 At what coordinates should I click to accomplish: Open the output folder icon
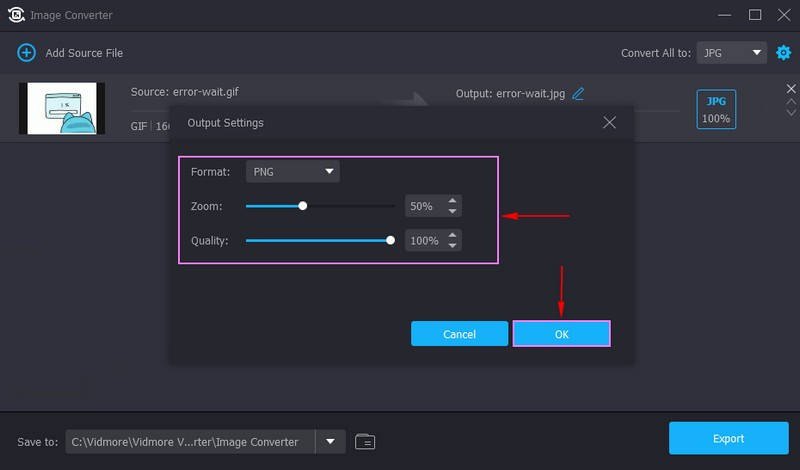pyautogui.click(x=365, y=441)
